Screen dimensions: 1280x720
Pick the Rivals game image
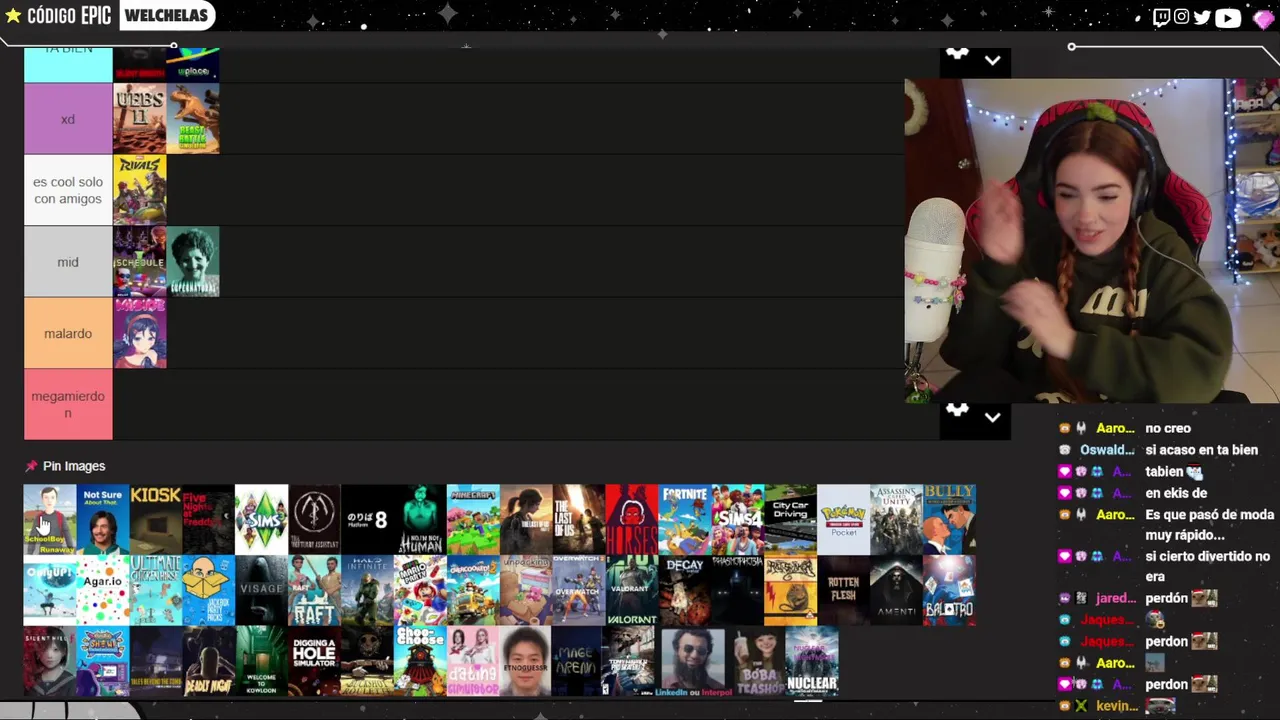(140, 190)
